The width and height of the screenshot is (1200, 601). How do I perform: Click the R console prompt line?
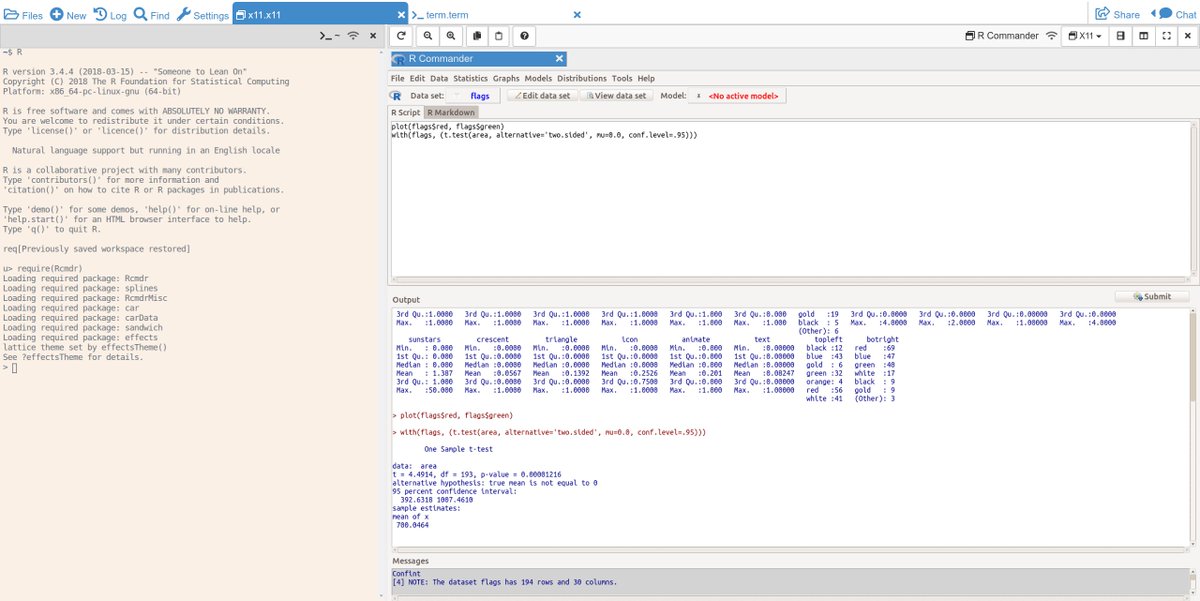pyautogui.click(x=10, y=368)
